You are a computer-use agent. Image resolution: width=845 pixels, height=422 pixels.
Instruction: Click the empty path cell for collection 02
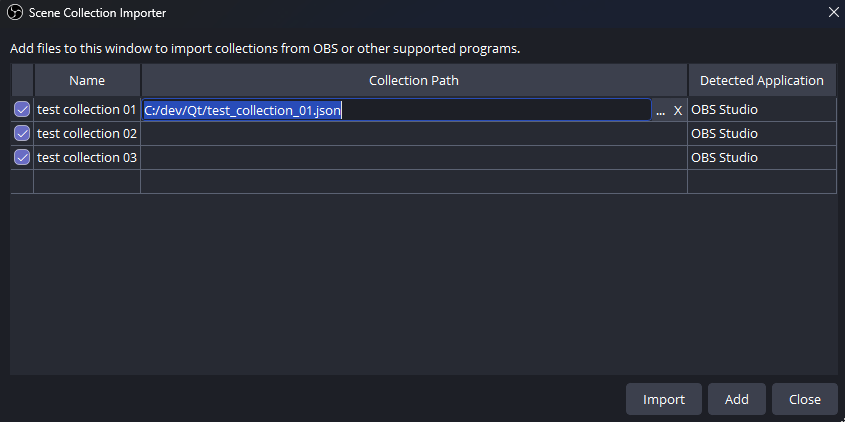click(x=414, y=134)
